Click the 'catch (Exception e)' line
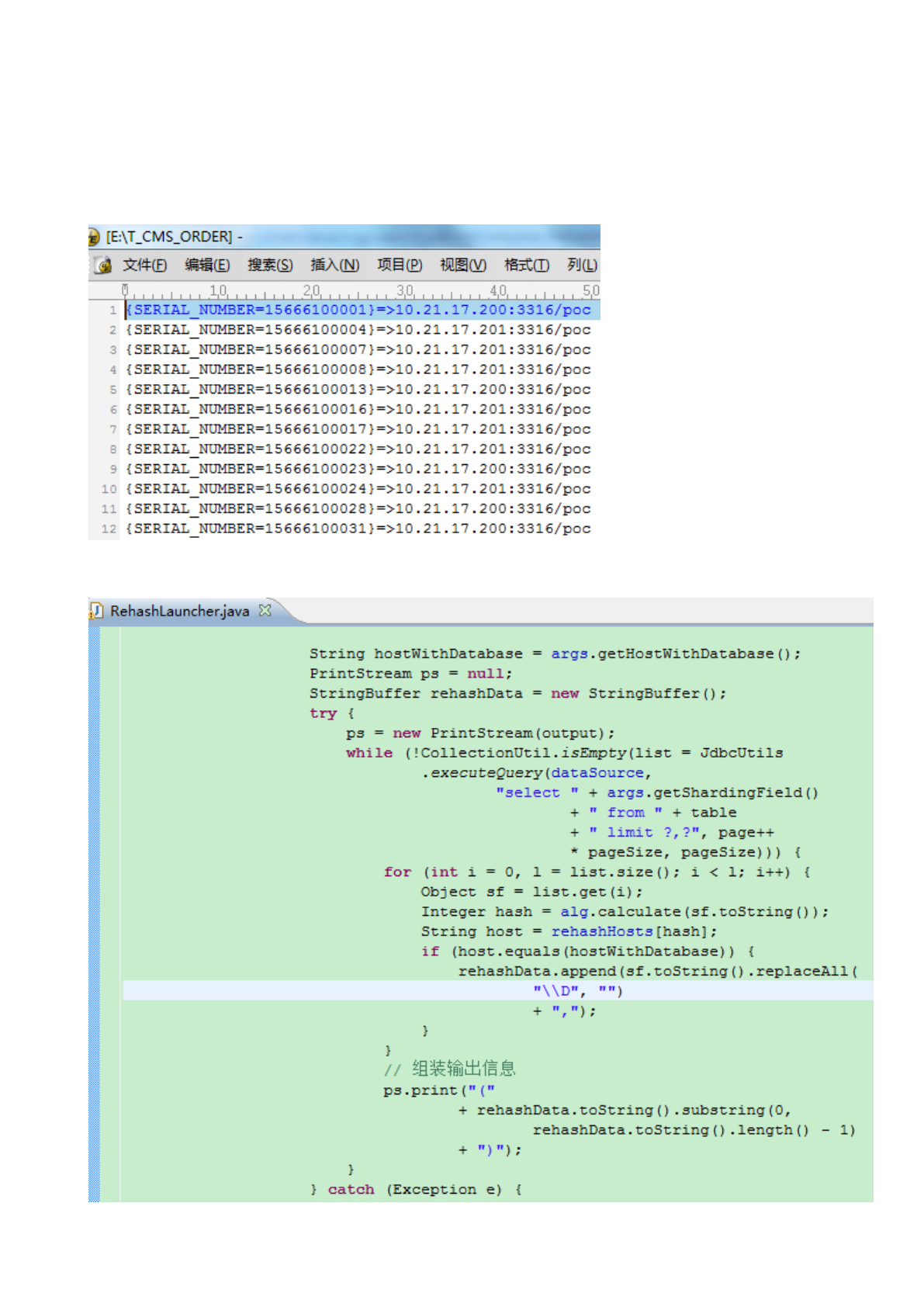The width and height of the screenshot is (924, 1307). coord(416,1190)
